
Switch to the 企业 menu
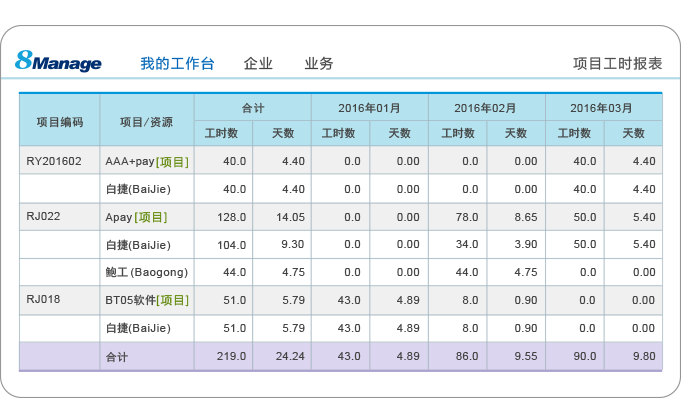tap(258, 63)
